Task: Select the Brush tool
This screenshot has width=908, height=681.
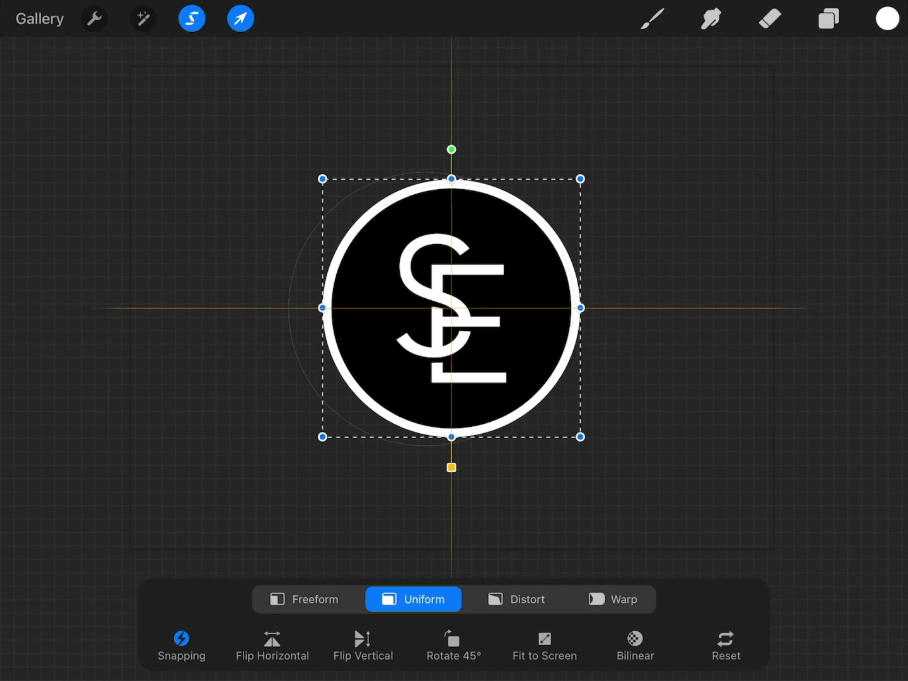Action: coord(653,19)
